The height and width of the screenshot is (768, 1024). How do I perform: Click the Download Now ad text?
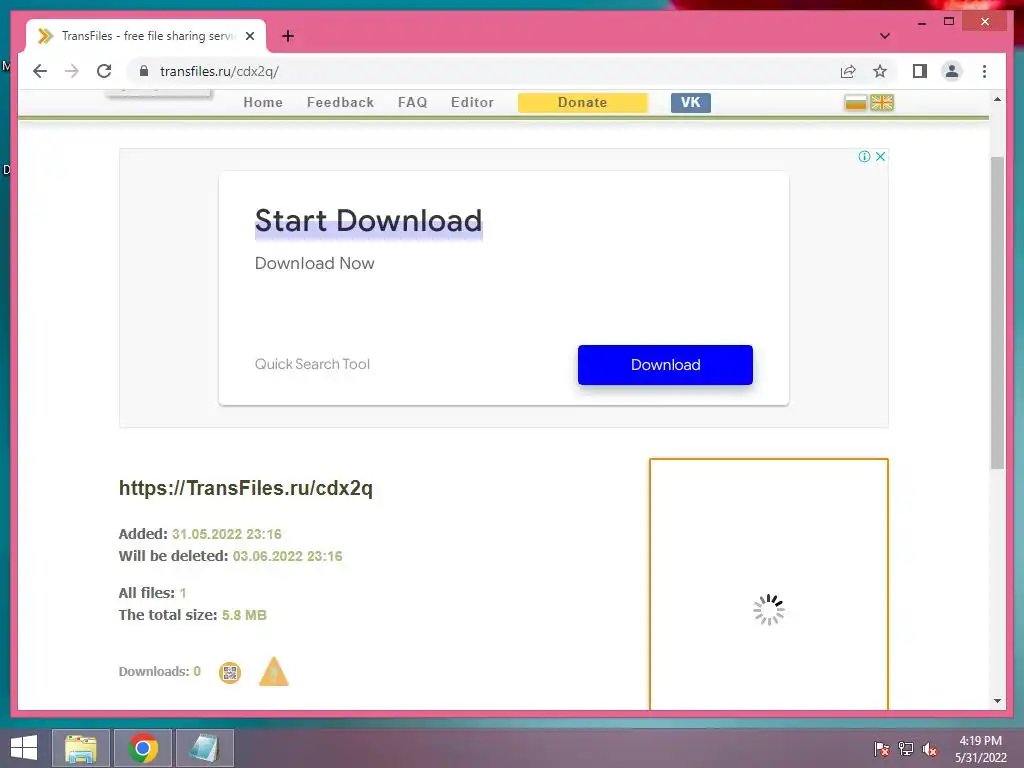pos(315,263)
